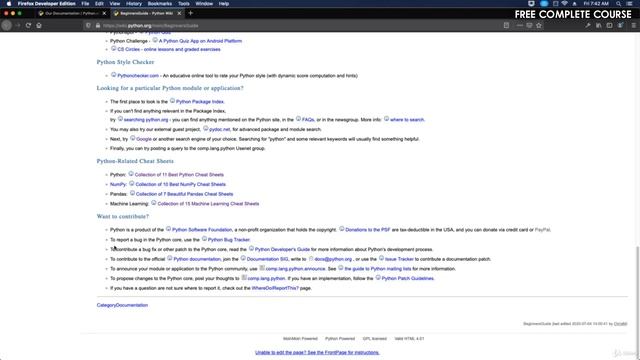Close the BeginnersGuide Python Wiki tab

179,13
